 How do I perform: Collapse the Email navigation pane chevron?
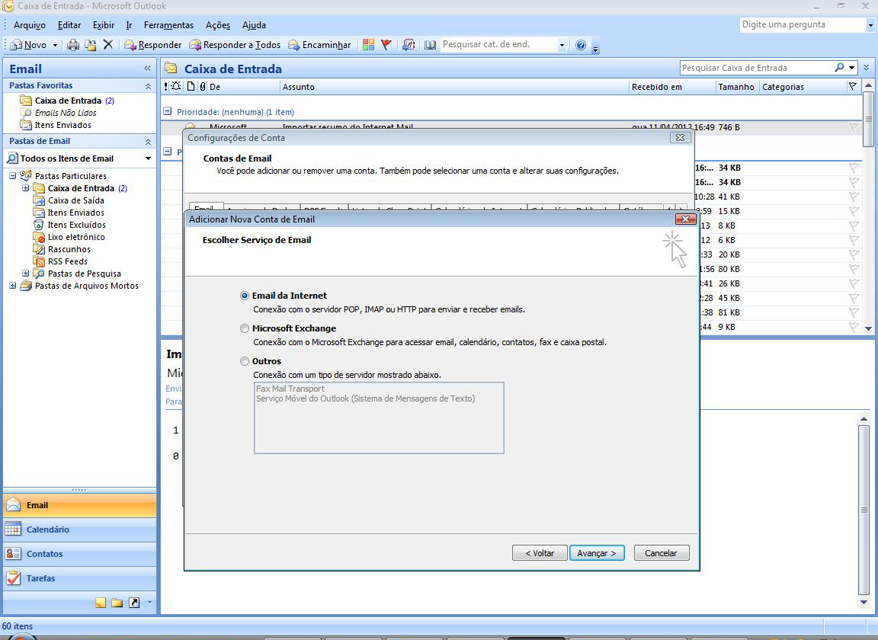point(147,68)
